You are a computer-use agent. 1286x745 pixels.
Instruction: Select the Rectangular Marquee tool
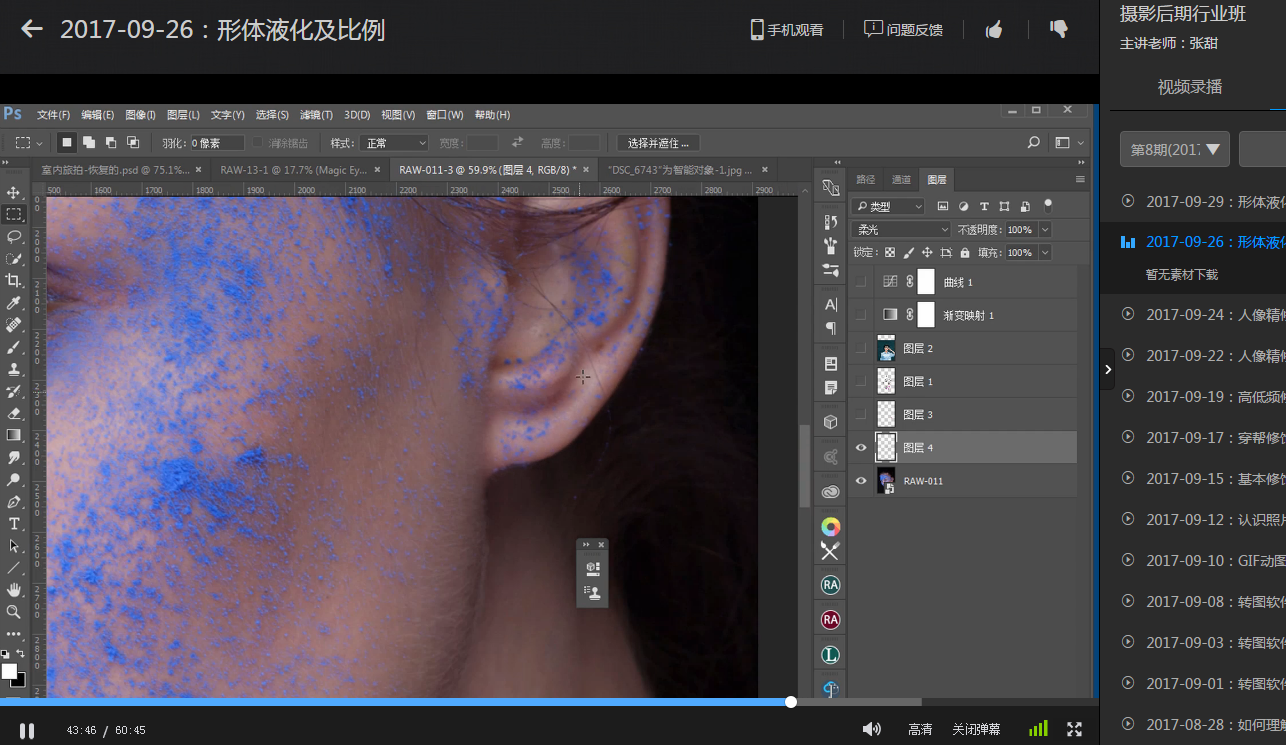(x=14, y=214)
